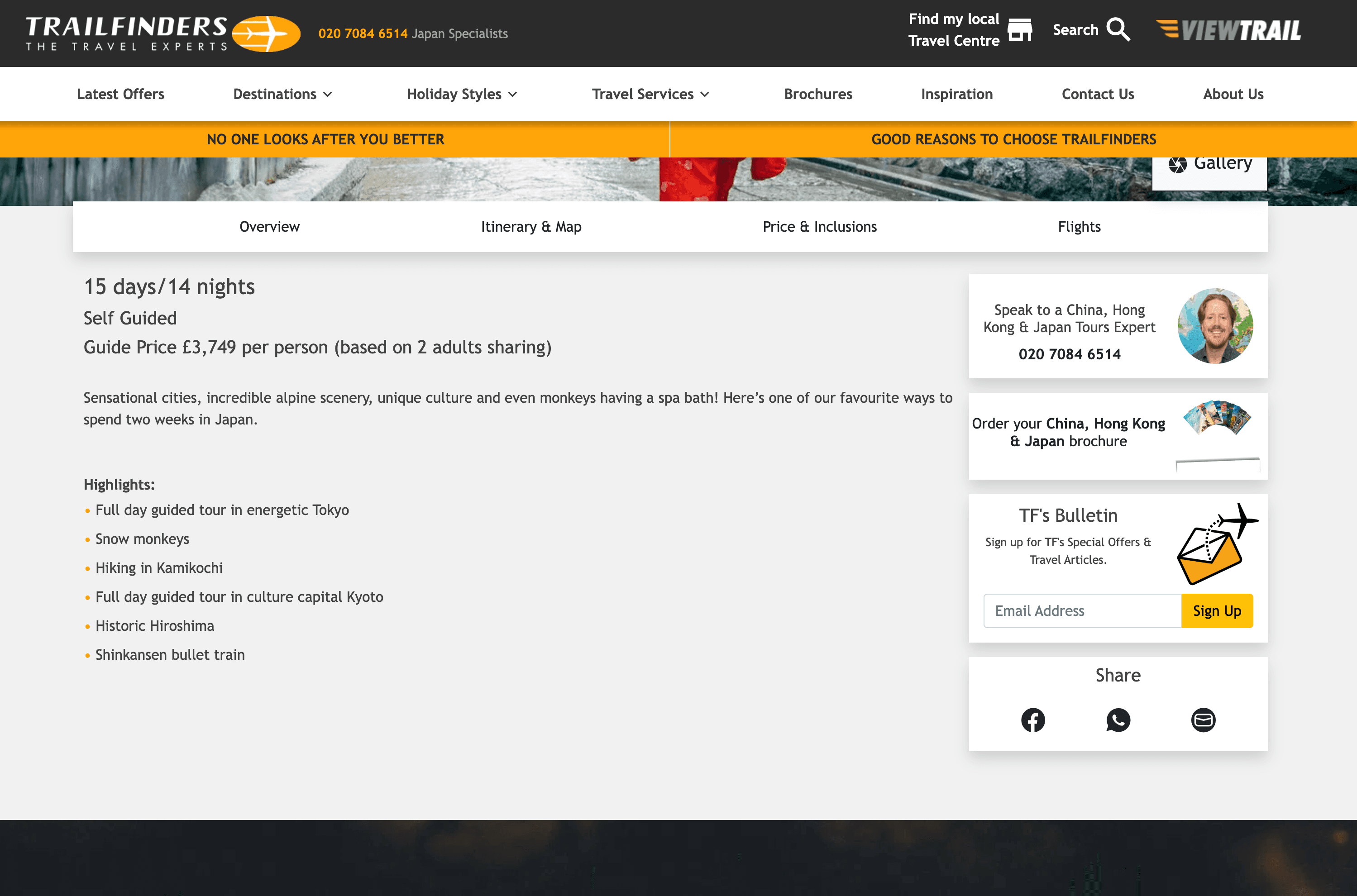Expand the Destinations dropdown menu
This screenshot has width=1357, height=896.
pos(282,94)
